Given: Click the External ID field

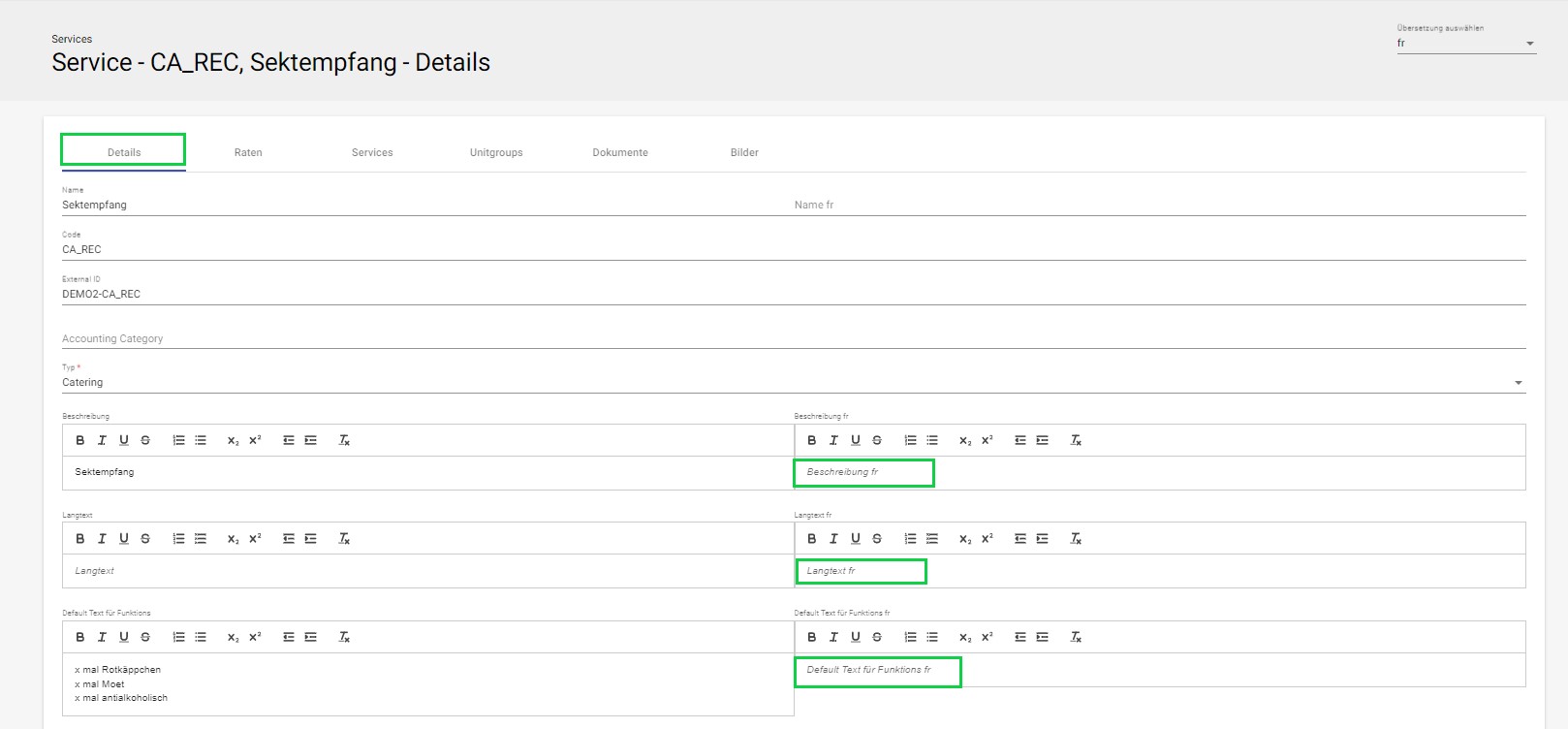Looking at the screenshot, I should pos(794,294).
